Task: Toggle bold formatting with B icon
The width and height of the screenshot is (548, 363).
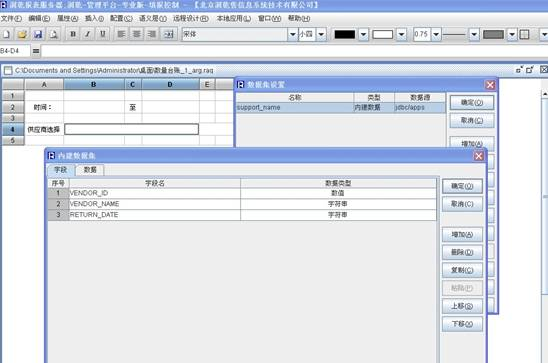Action: tap(73, 34)
